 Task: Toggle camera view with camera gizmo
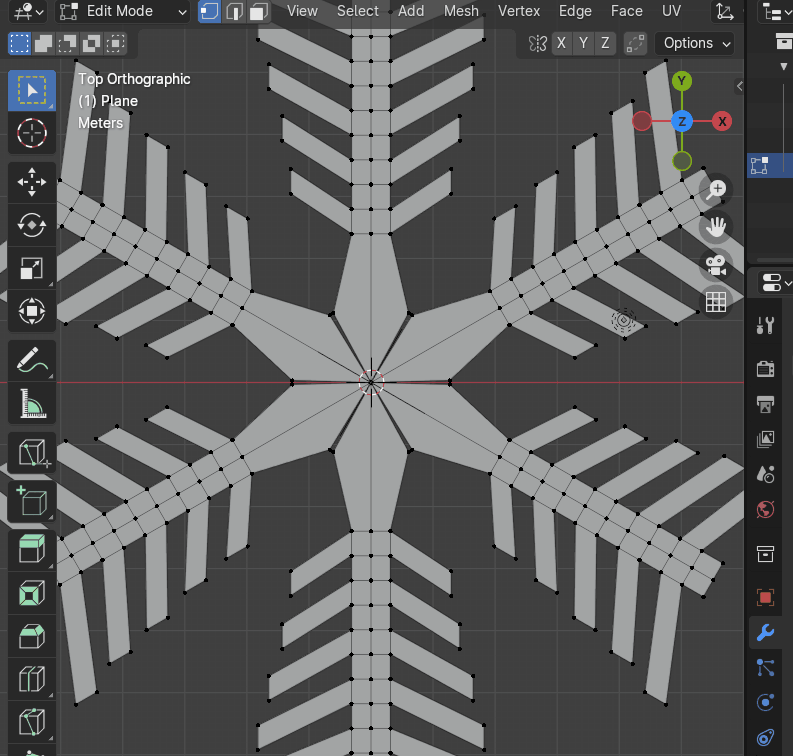pyautogui.click(x=716, y=265)
